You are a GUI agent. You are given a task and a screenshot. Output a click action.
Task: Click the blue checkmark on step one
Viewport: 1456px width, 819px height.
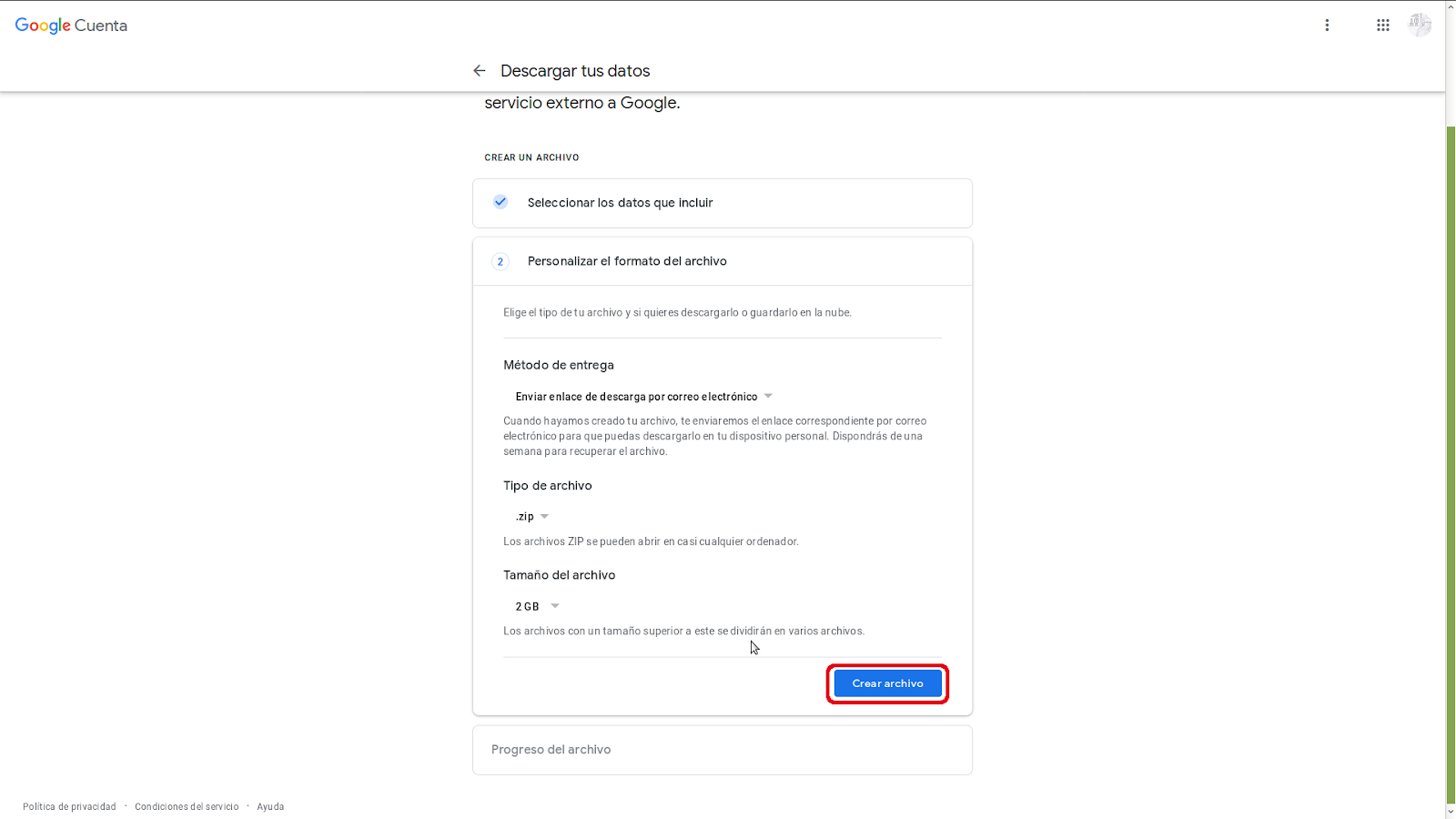point(500,202)
